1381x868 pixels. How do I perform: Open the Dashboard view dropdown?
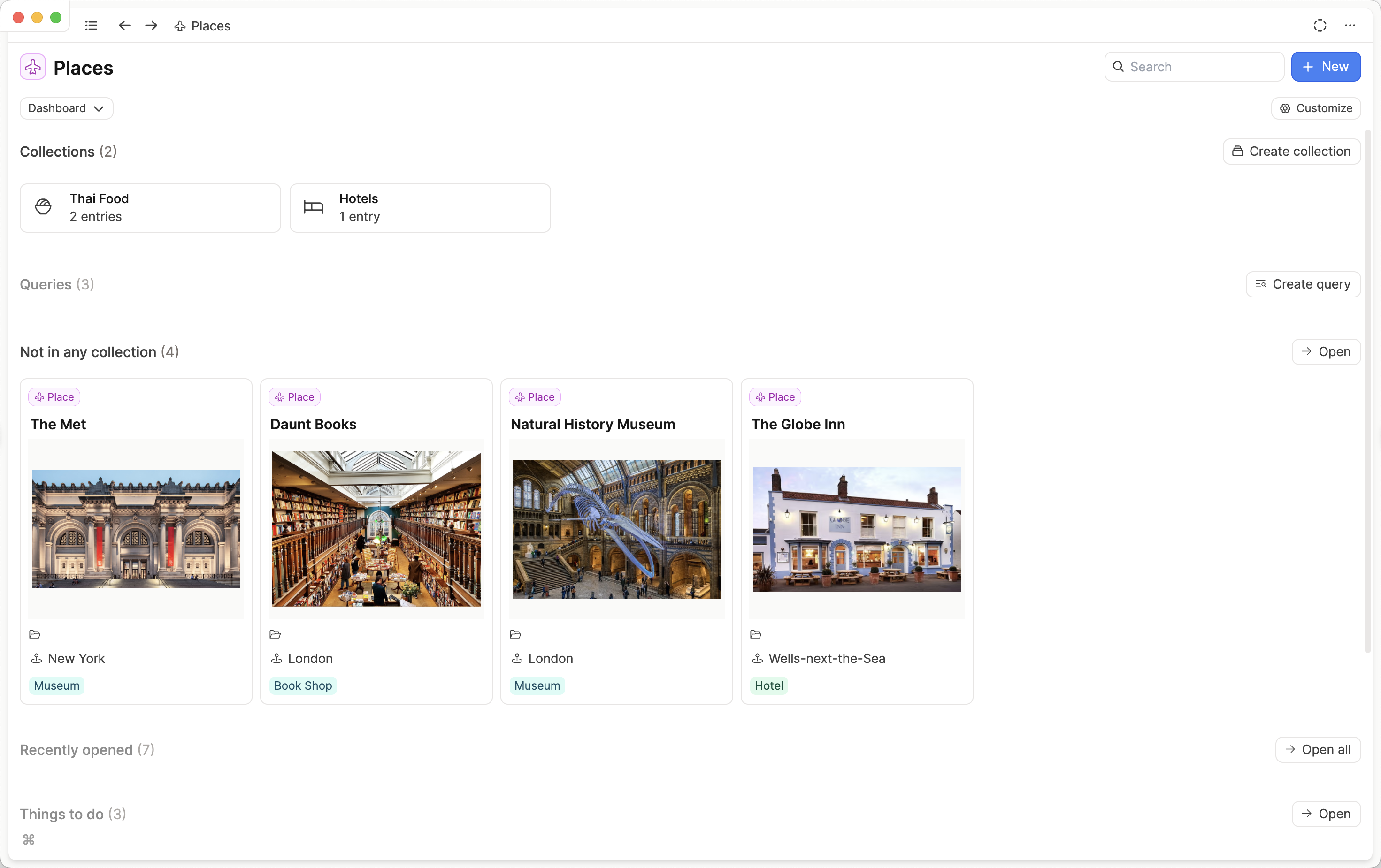coord(66,108)
